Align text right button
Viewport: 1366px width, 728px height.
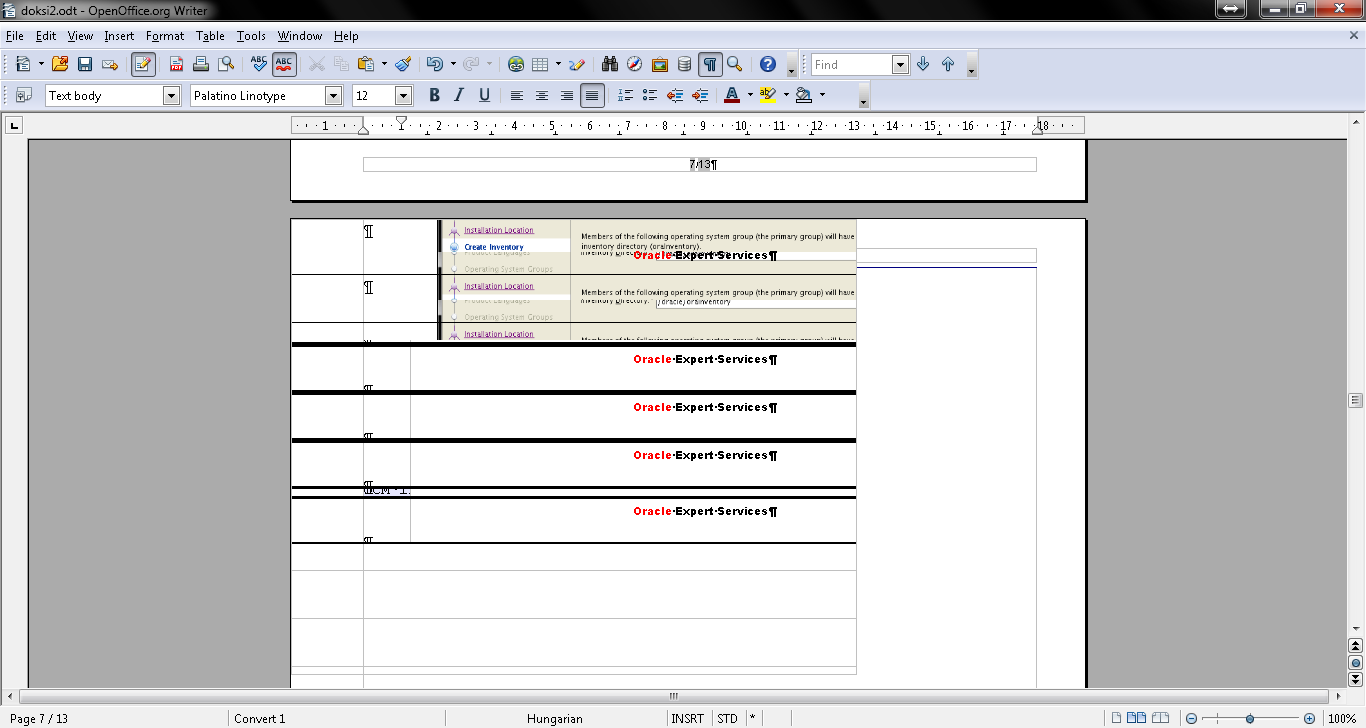[x=567, y=95]
